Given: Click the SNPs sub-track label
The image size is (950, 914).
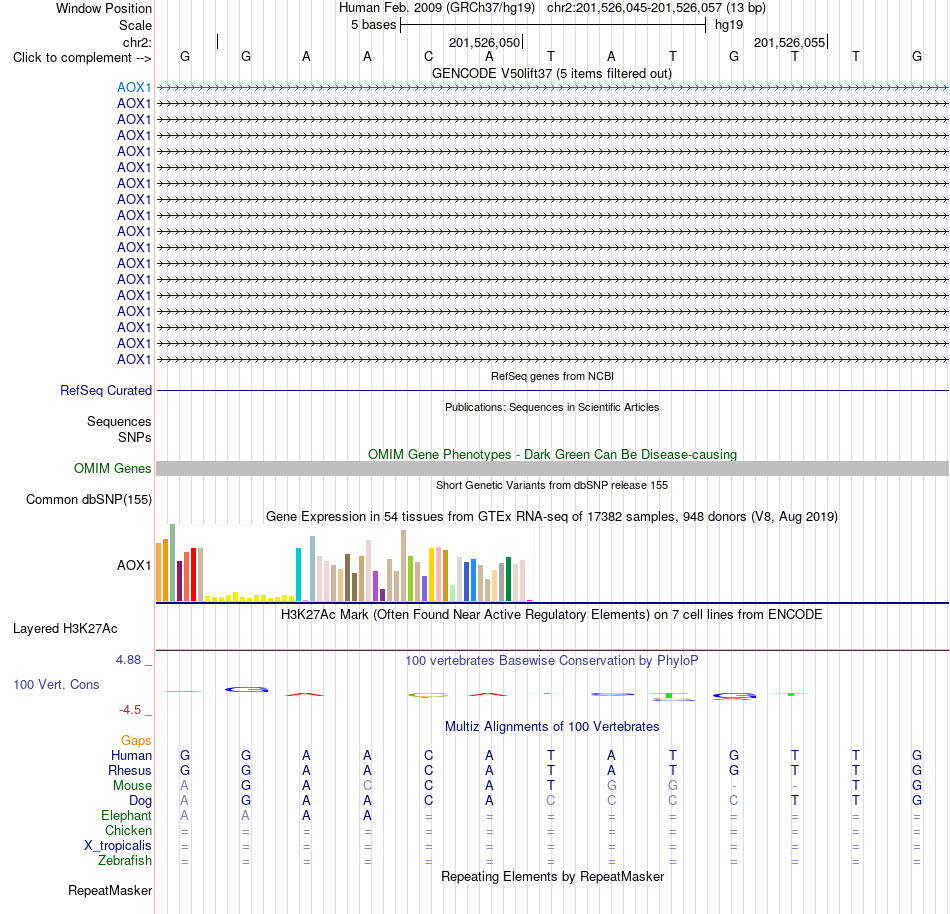Looking at the screenshot, I should tap(135, 437).
